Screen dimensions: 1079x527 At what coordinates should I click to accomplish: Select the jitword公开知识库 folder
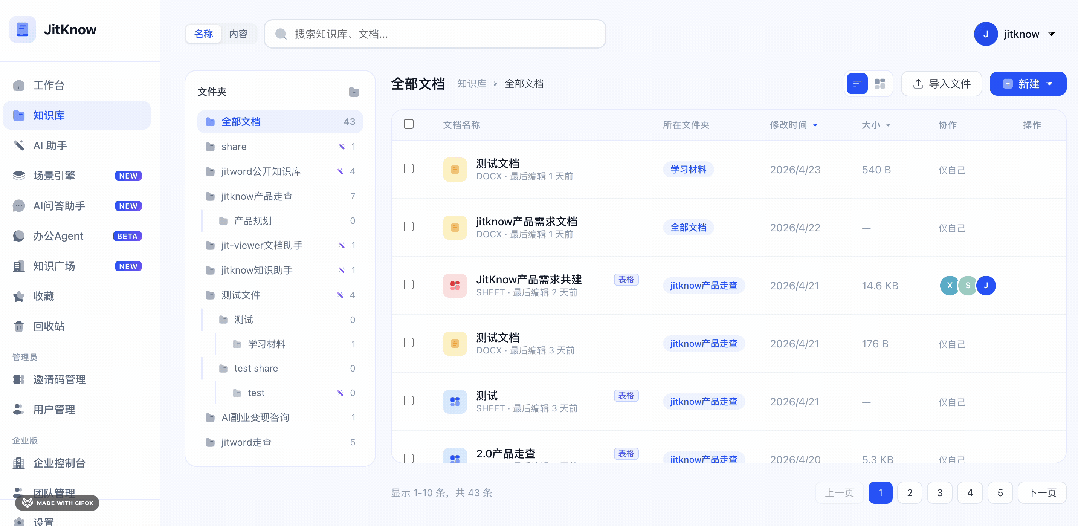[x=280, y=171]
